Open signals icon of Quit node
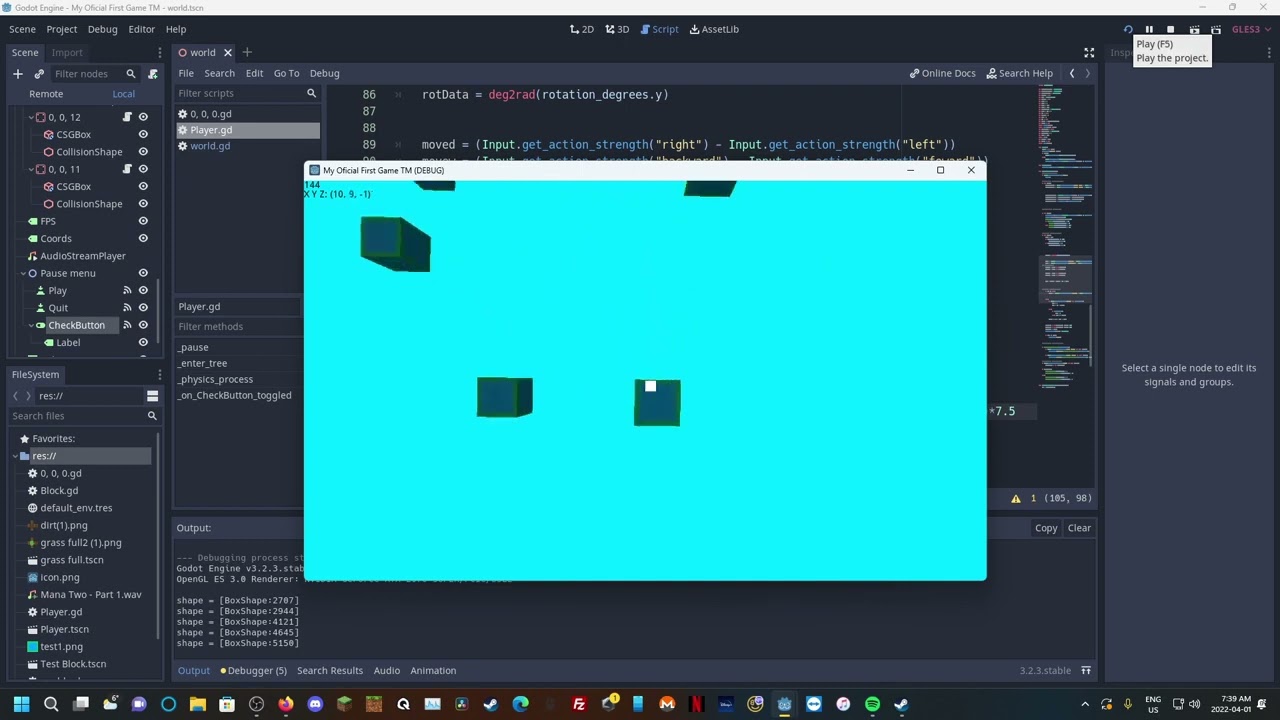1280x720 pixels. (x=127, y=308)
